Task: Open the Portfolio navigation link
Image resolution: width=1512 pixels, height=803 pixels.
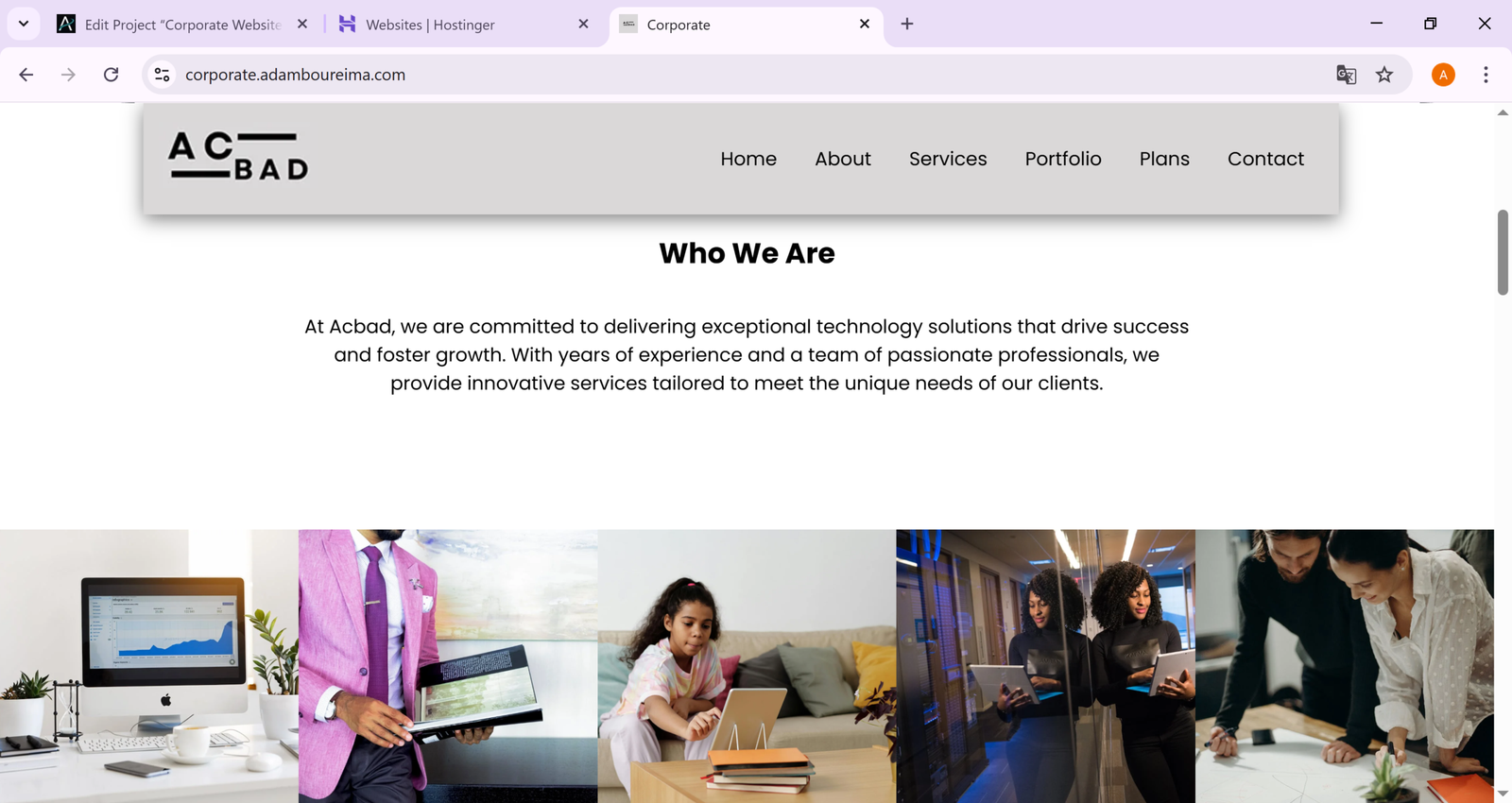Action: (1063, 159)
